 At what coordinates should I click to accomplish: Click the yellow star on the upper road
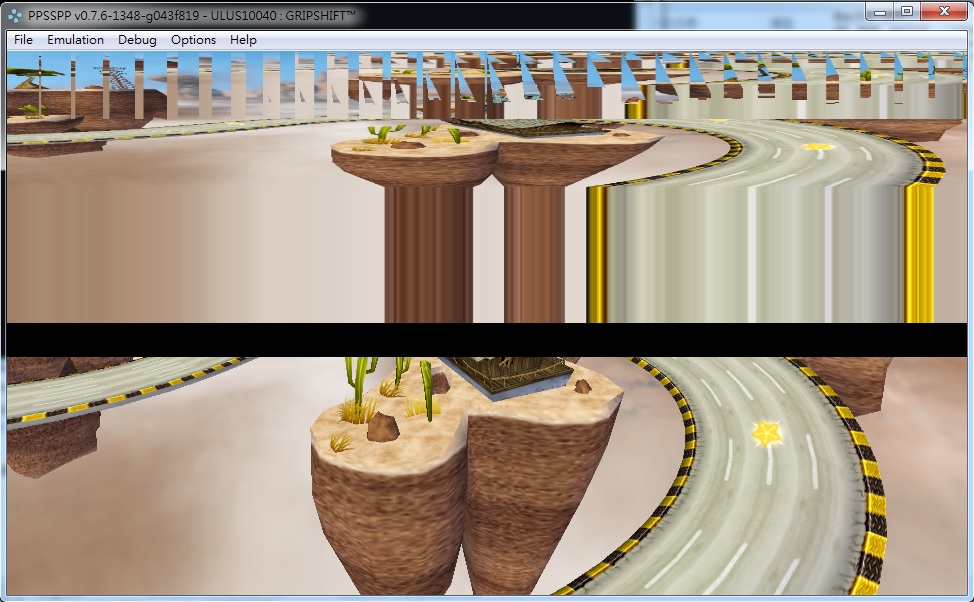click(818, 147)
